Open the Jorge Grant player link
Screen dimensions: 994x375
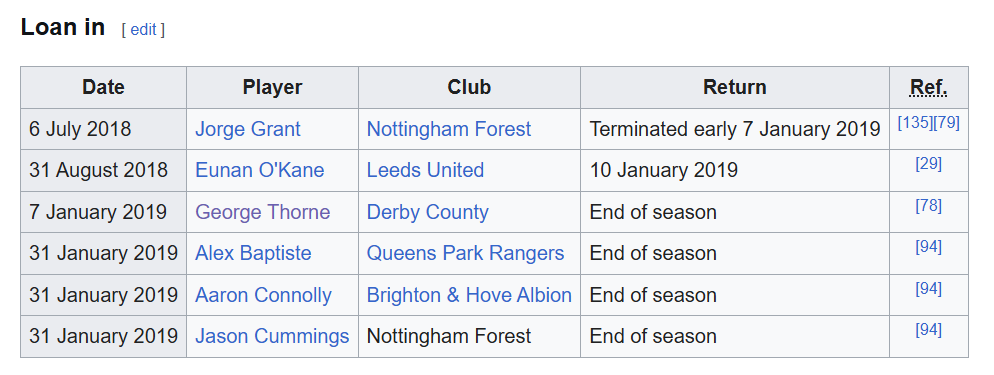click(248, 129)
